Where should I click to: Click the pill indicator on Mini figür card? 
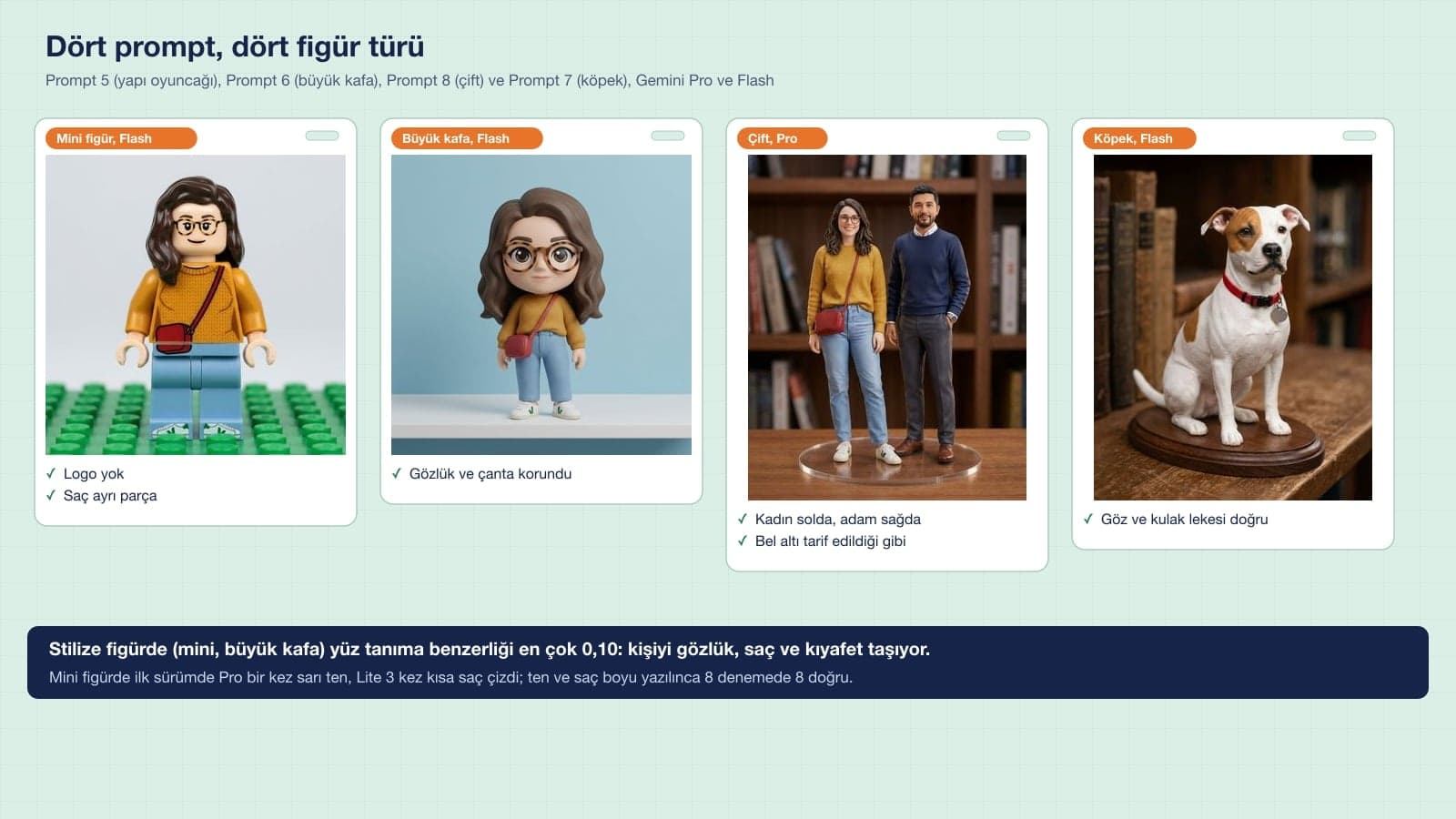click(322, 136)
